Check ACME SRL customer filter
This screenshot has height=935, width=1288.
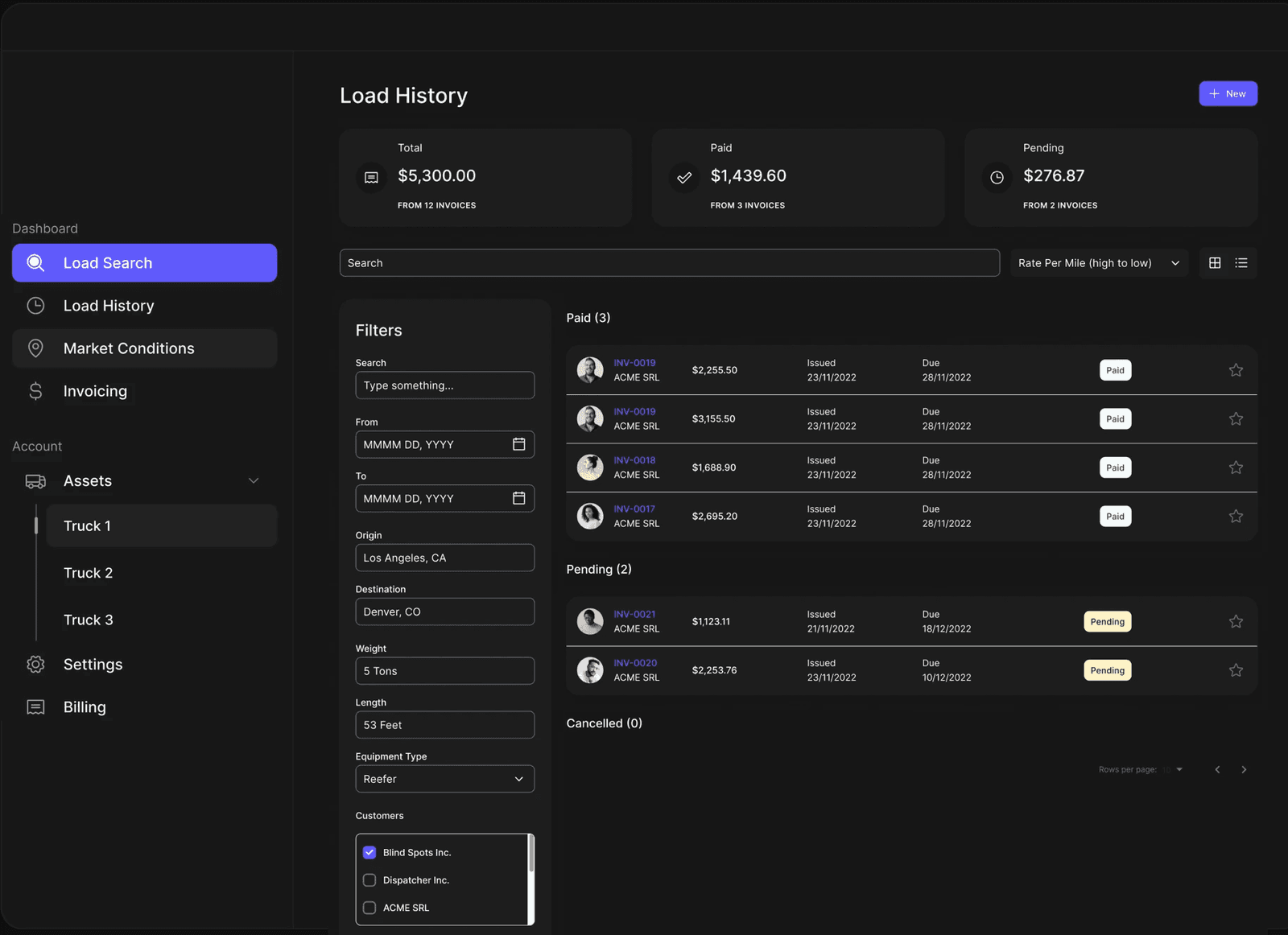(369, 908)
